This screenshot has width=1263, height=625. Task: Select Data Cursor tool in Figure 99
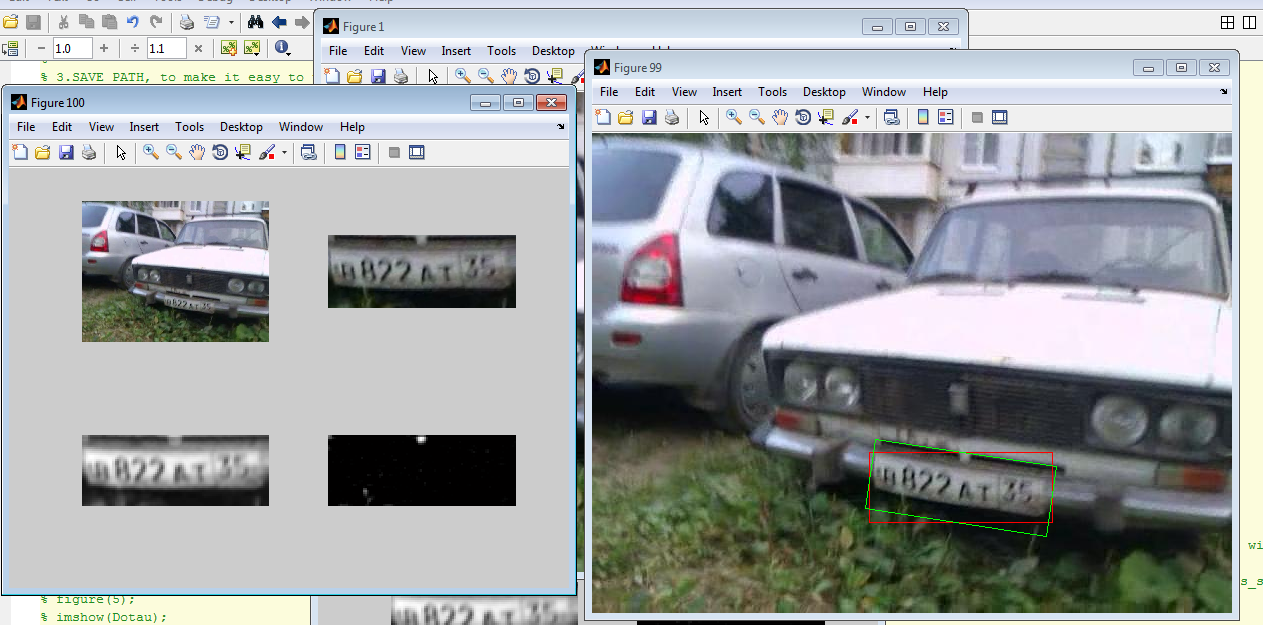point(826,117)
